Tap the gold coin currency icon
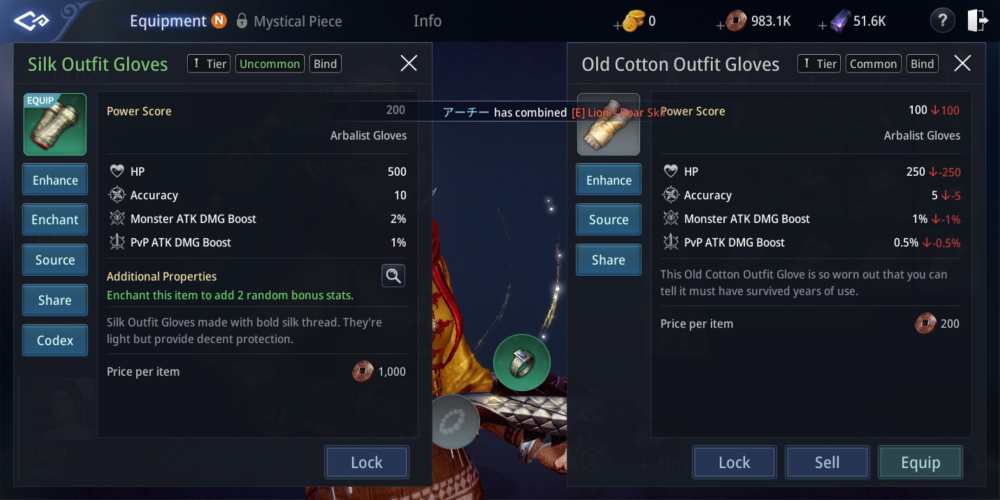Viewport: 1000px width, 500px height. coord(633,21)
